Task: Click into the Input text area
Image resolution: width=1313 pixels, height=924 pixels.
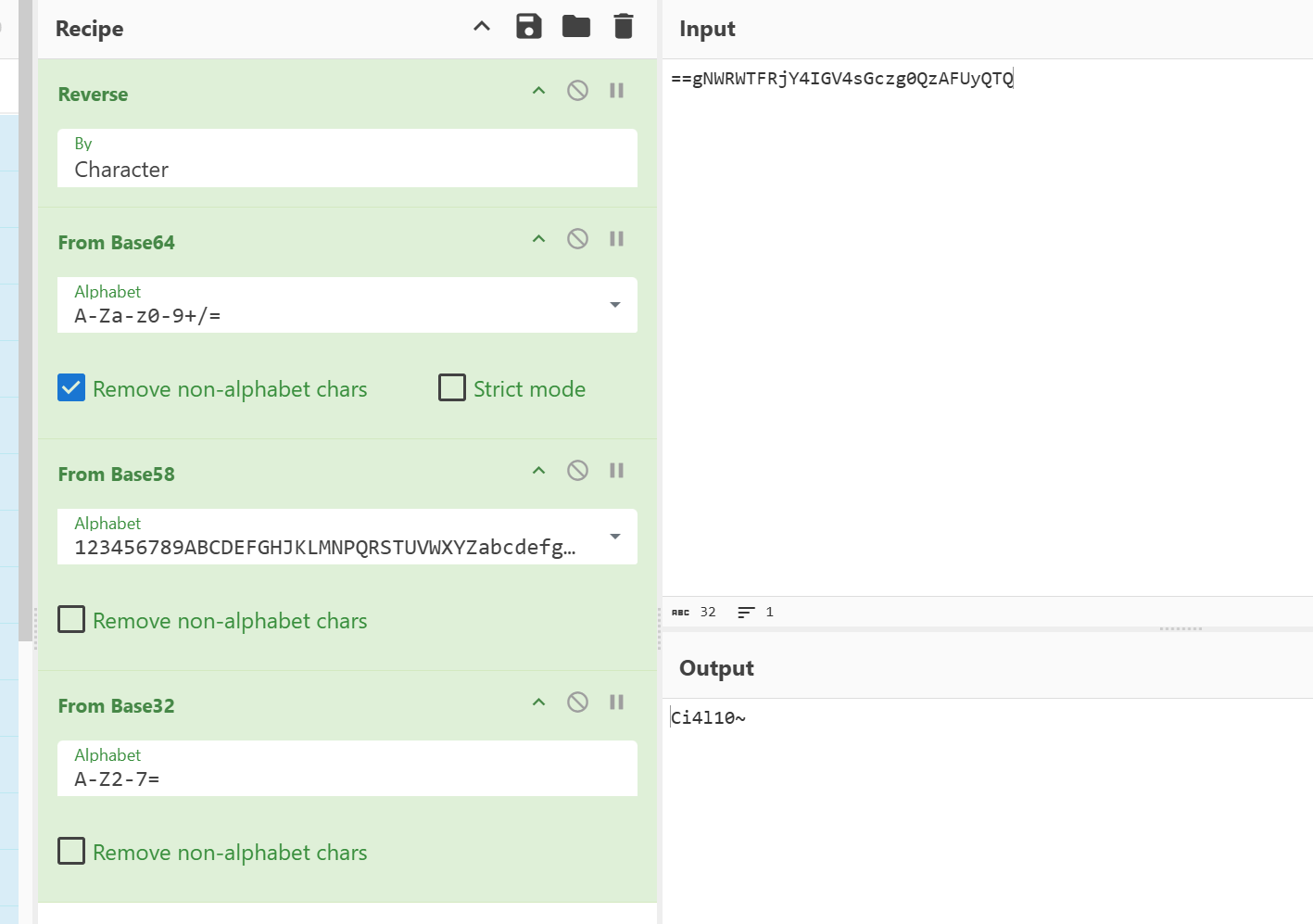Action: click(987, 324)
